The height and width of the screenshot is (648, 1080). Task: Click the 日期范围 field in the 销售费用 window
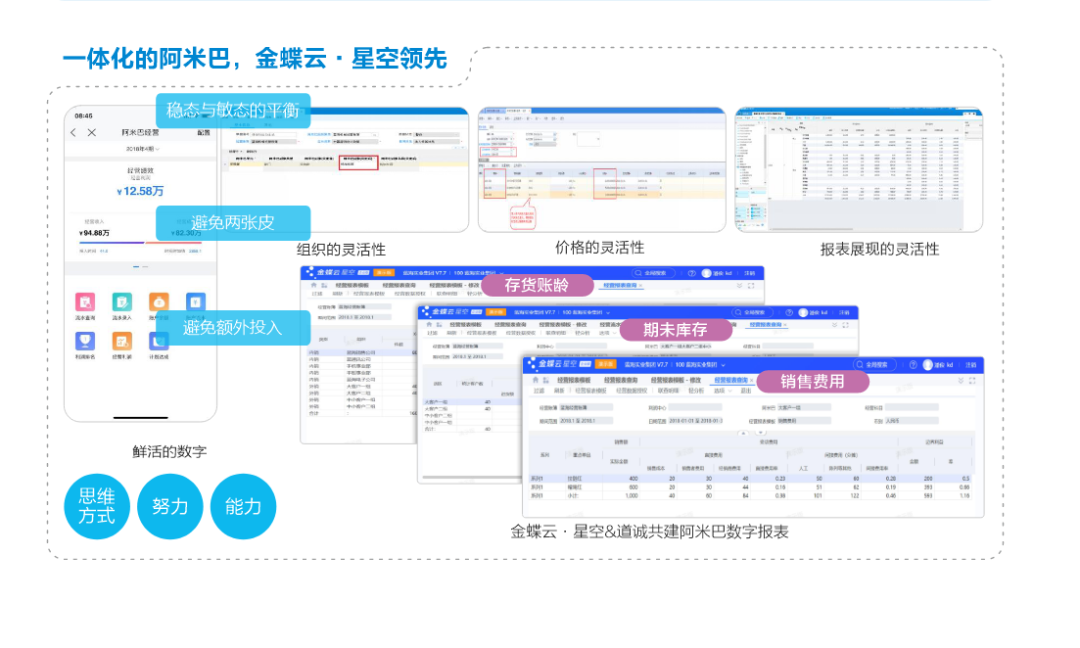696,421
